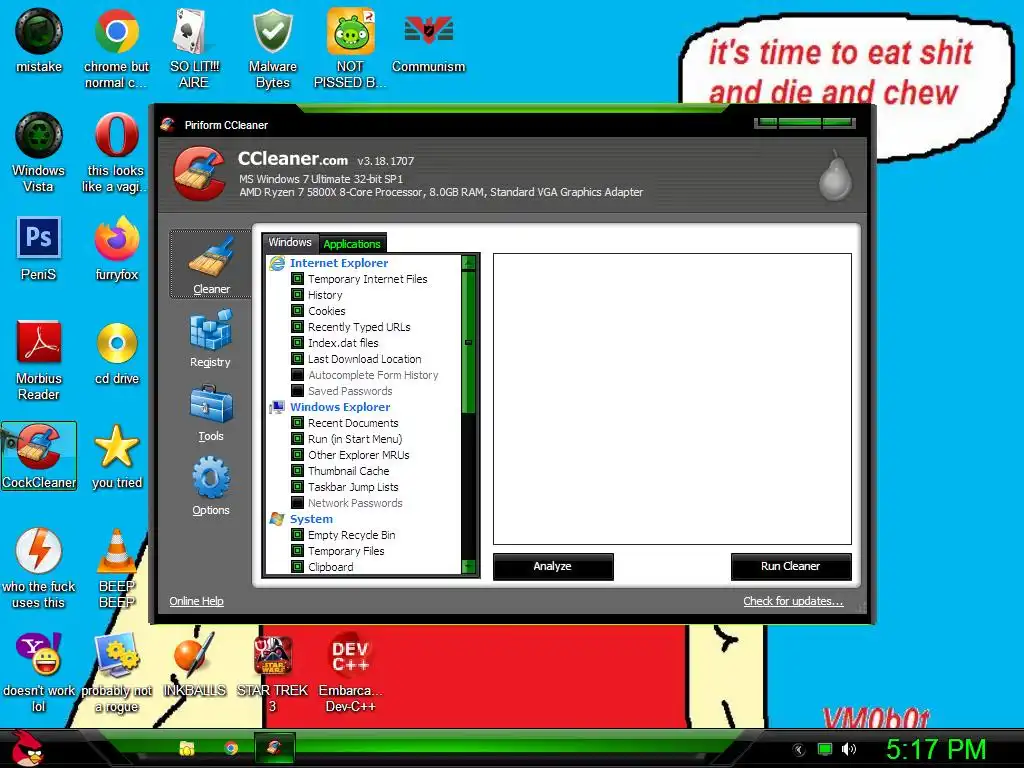Open the Registry section icon

tap(210, 330)
